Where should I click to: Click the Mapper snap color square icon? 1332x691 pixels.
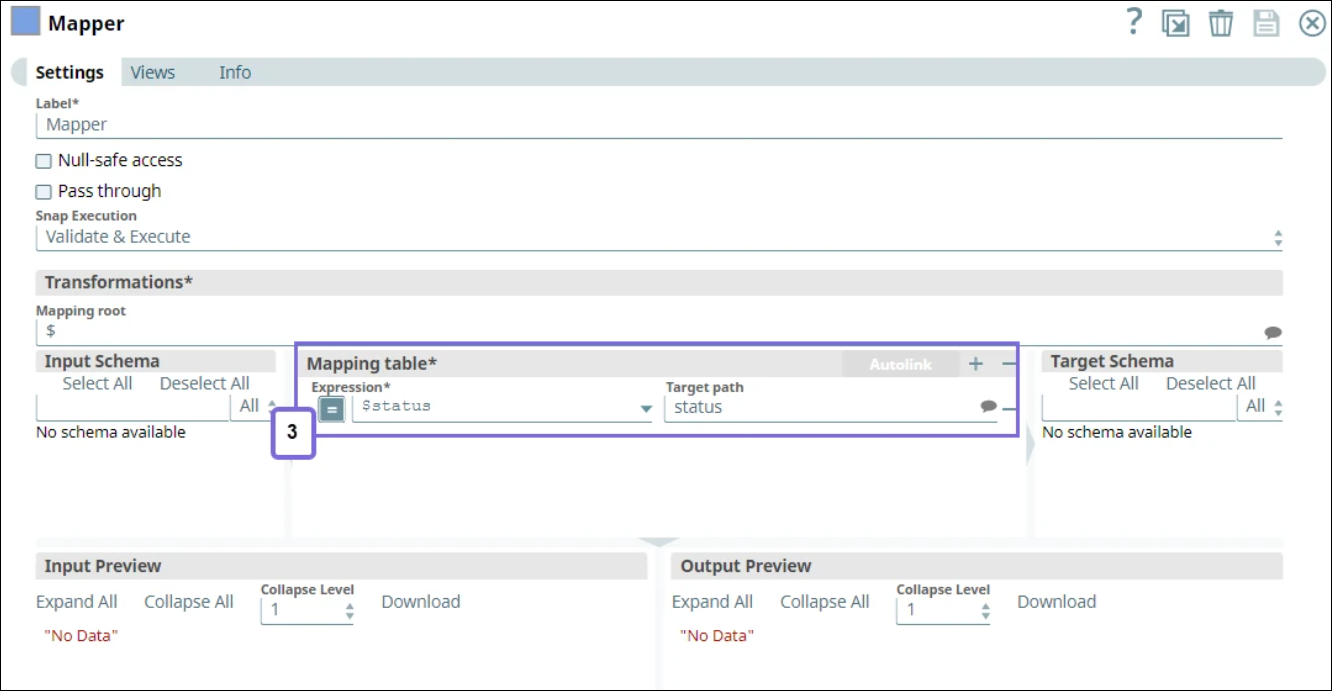pos(25,22)
